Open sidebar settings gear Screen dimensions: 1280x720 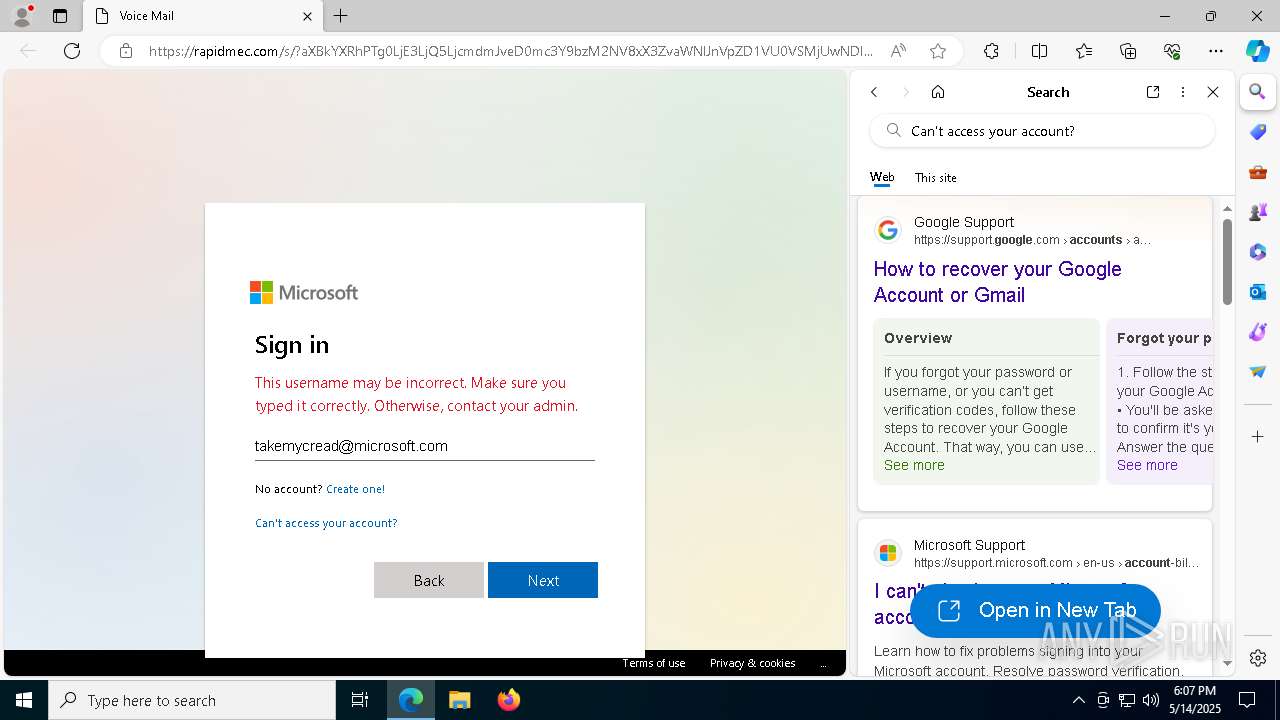tap(1258, 658)
